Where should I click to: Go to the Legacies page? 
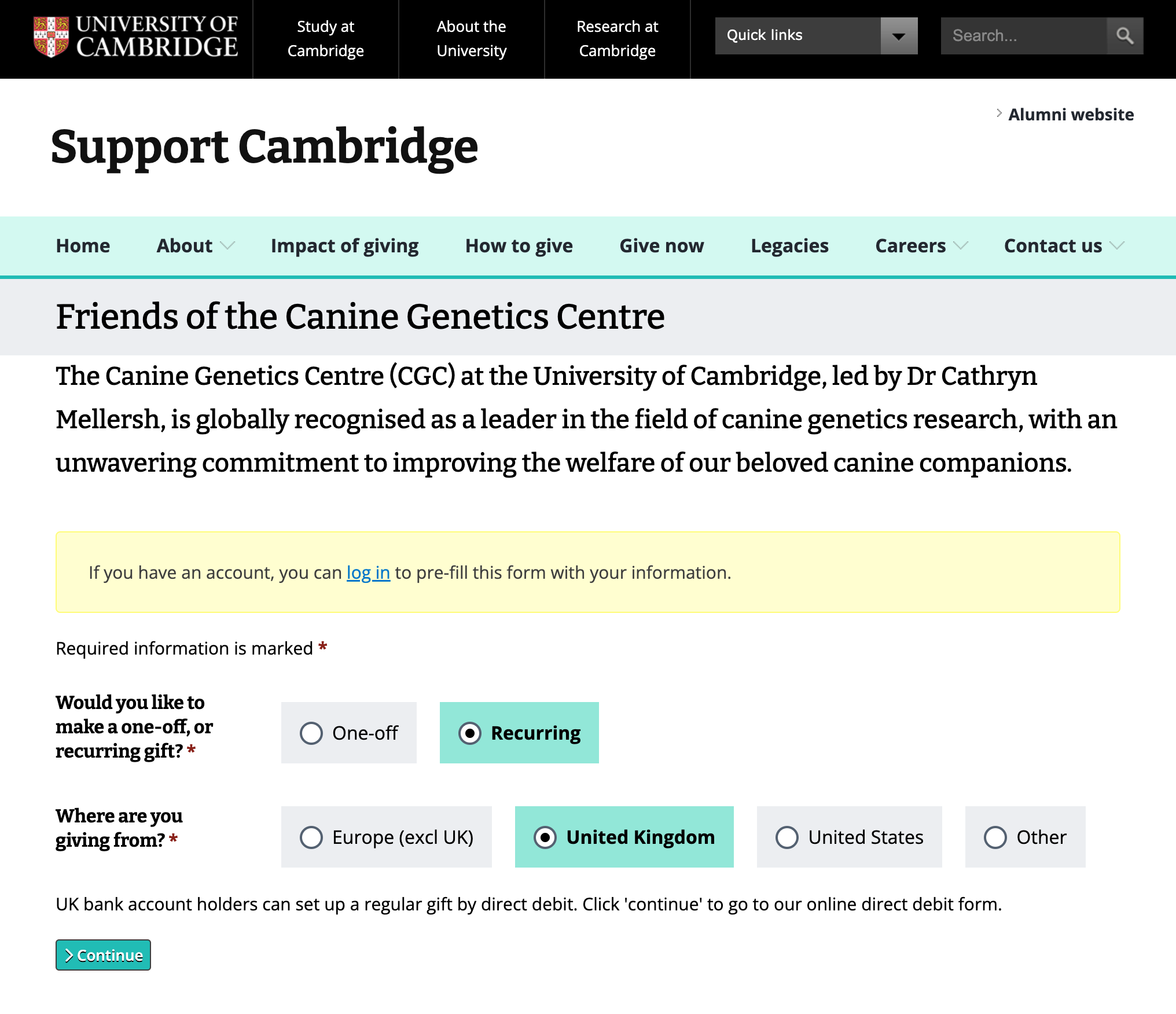(789, 246)
